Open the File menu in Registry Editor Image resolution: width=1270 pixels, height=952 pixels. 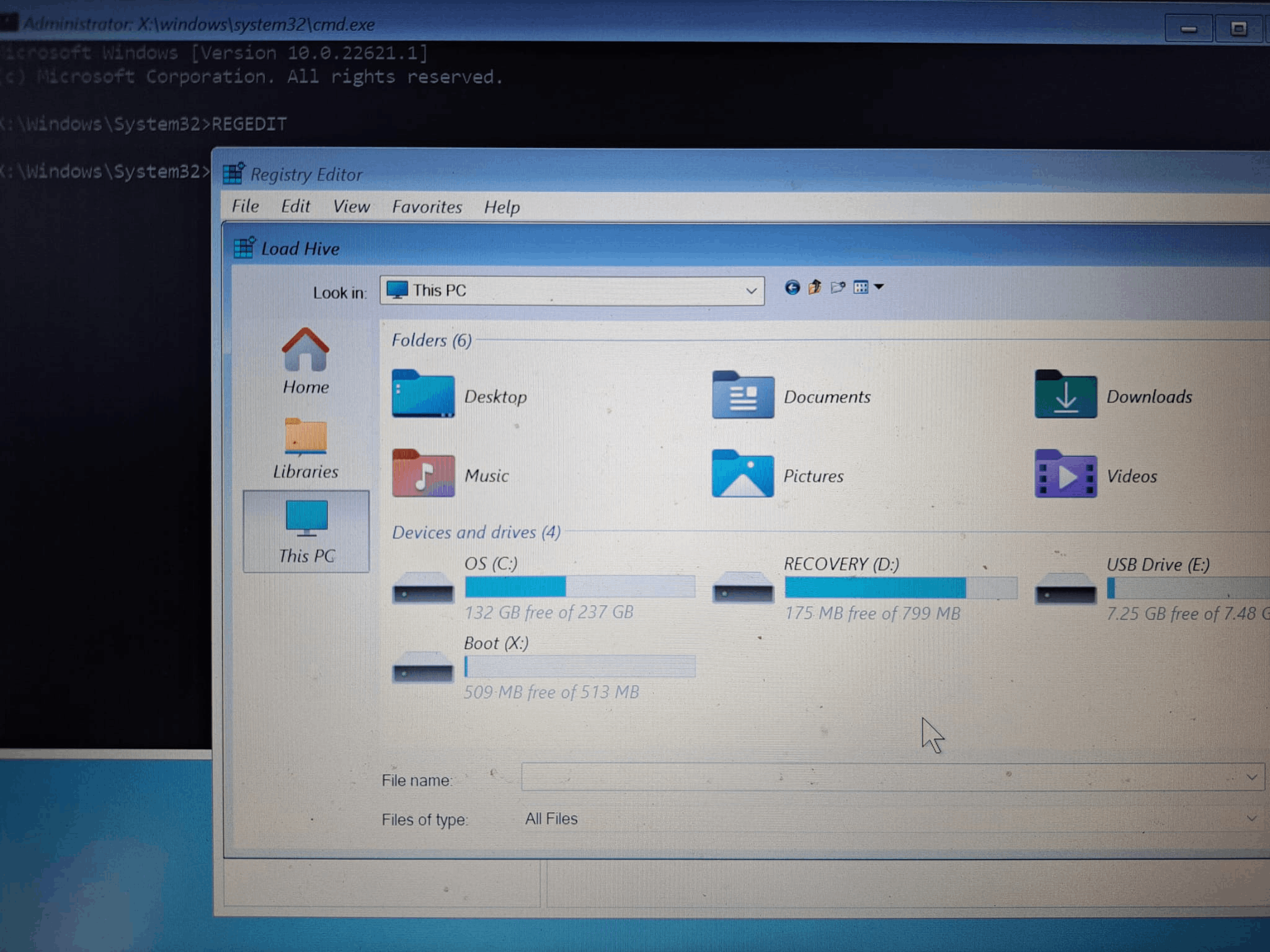coord(246,206)
